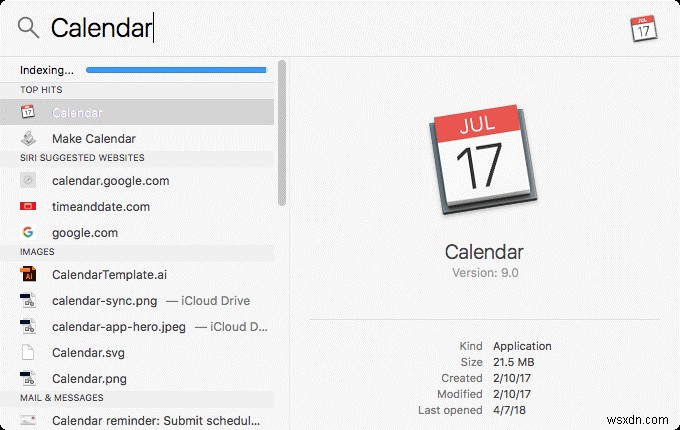Click the MAIL & MESSAGES section header
Viewport: 680px width, 430px height.
click(62, 397)
